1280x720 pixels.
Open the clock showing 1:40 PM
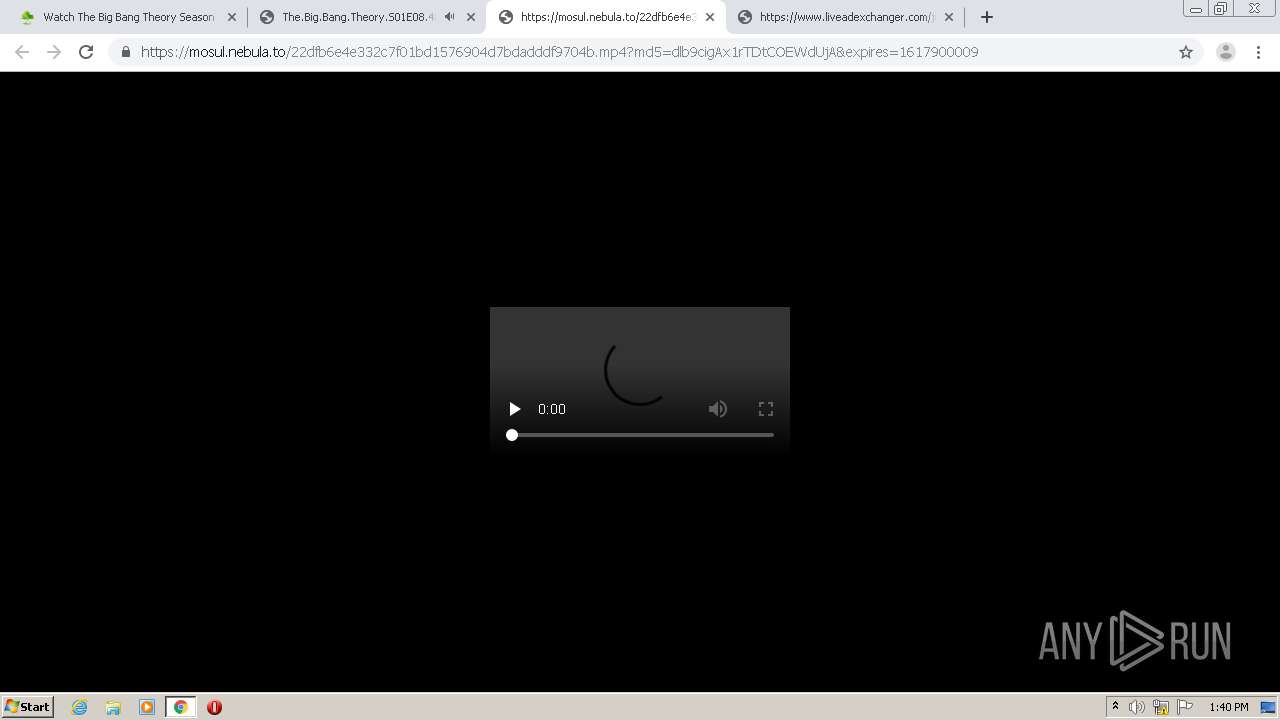[x=1229, y=707]
